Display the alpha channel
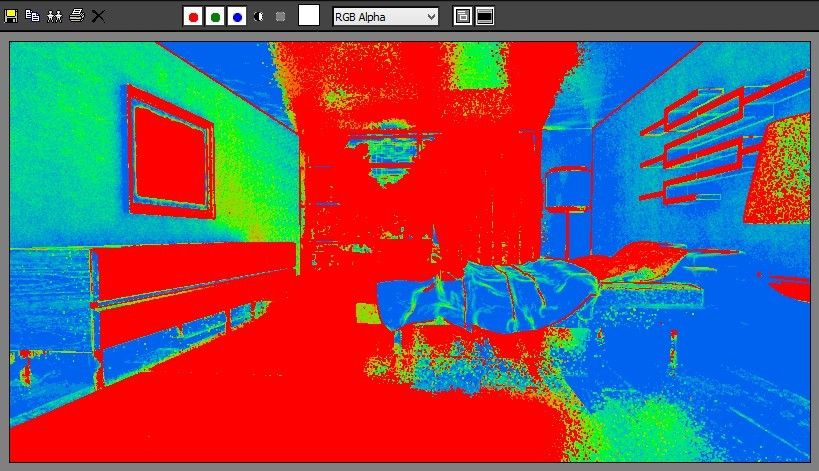This screenshot has height=471, width=819. click(x=259, y=17)
